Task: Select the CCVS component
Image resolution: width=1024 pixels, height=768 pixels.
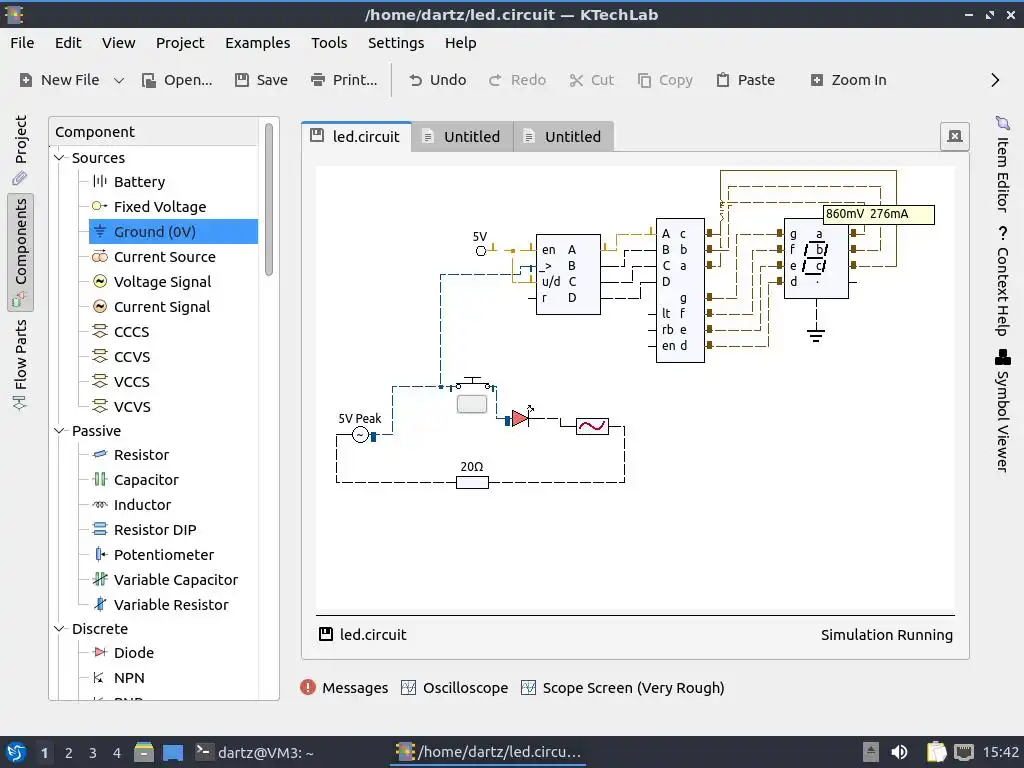Action: coord(132,357)
